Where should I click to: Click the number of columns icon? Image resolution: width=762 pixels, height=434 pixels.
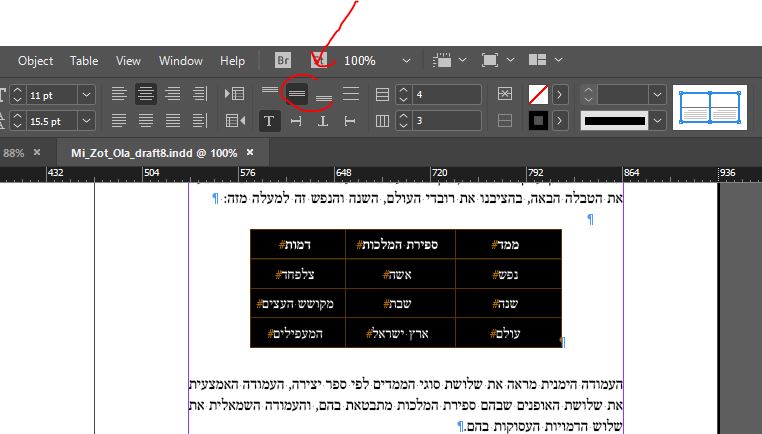click(x=382, y=121)
